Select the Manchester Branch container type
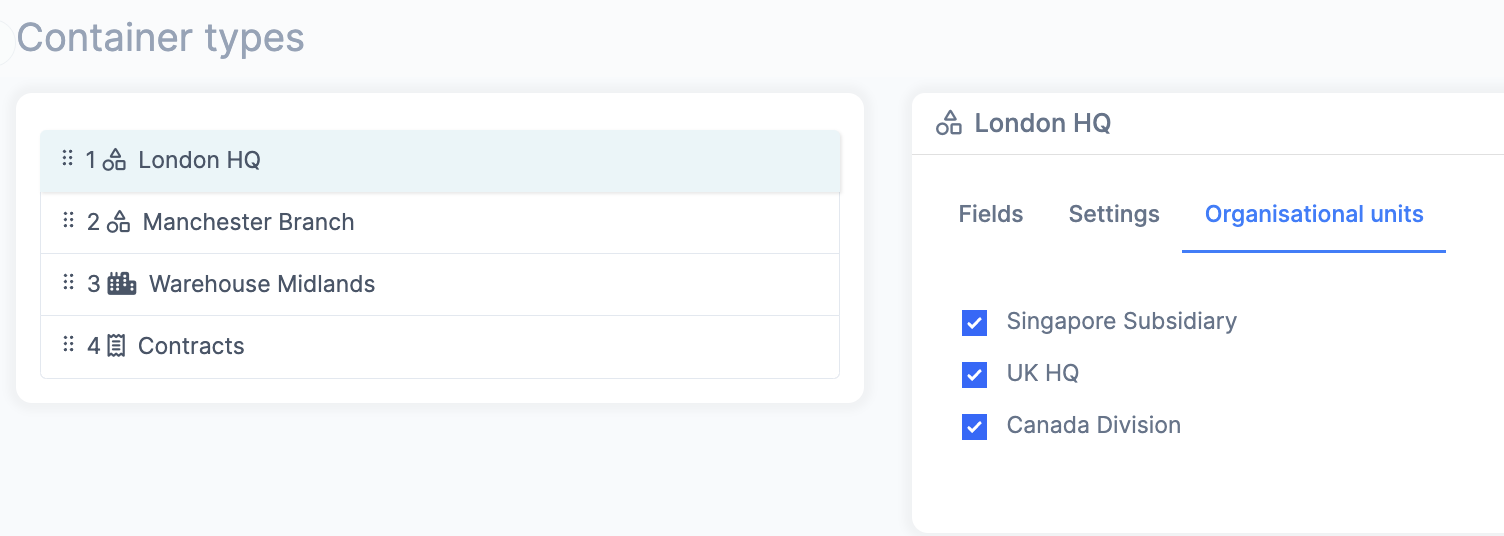Viewport: 1504px width, 536px height. (x=440, y=222)
